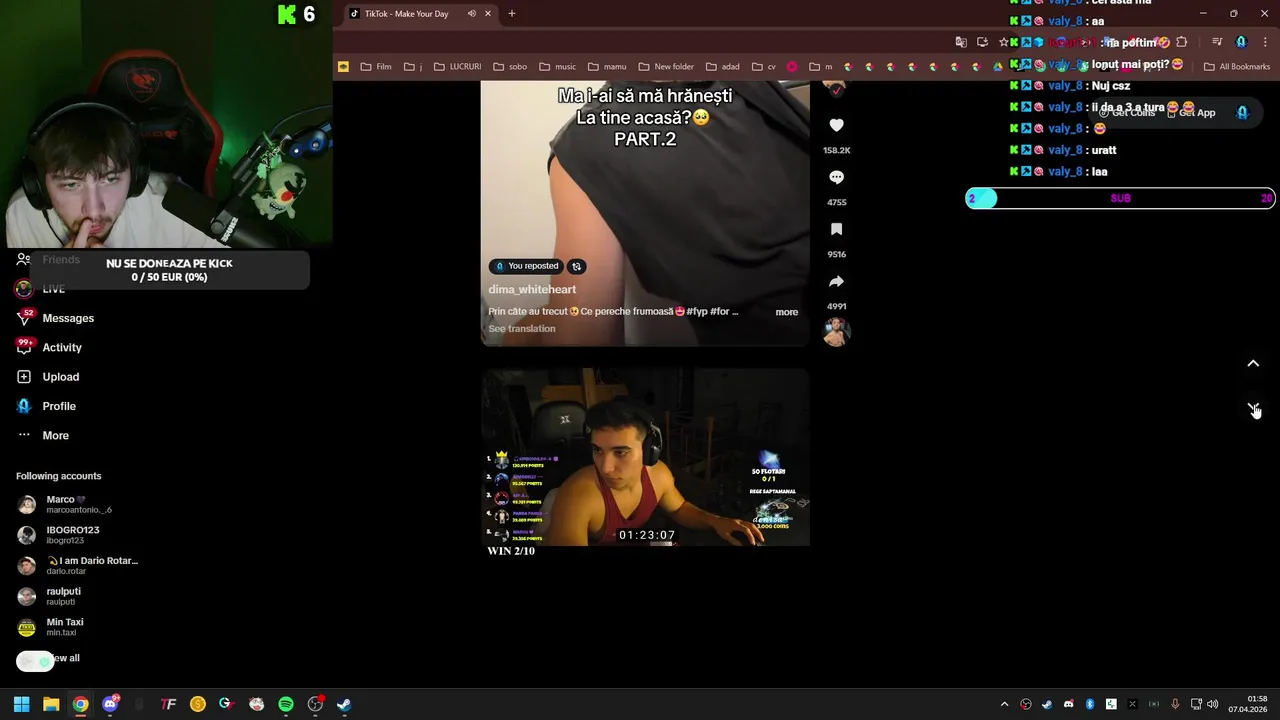Open the 'New folder' bookmarks folder
This screenshot has height=720, width=1280.
[666, 67]
